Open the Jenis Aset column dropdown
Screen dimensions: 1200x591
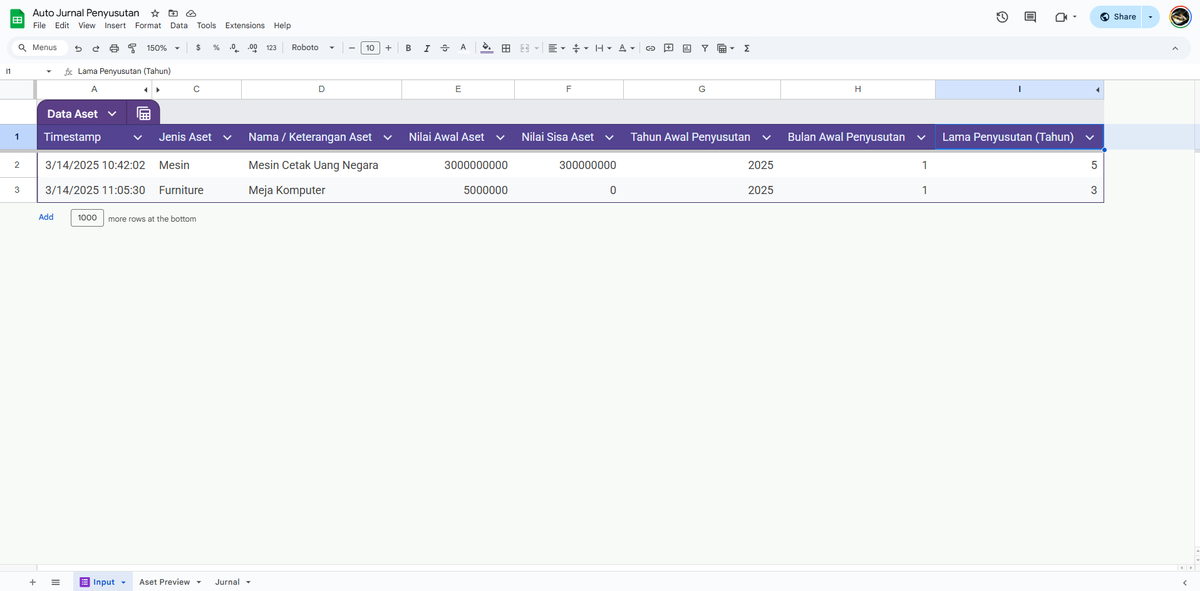point(227,137)
